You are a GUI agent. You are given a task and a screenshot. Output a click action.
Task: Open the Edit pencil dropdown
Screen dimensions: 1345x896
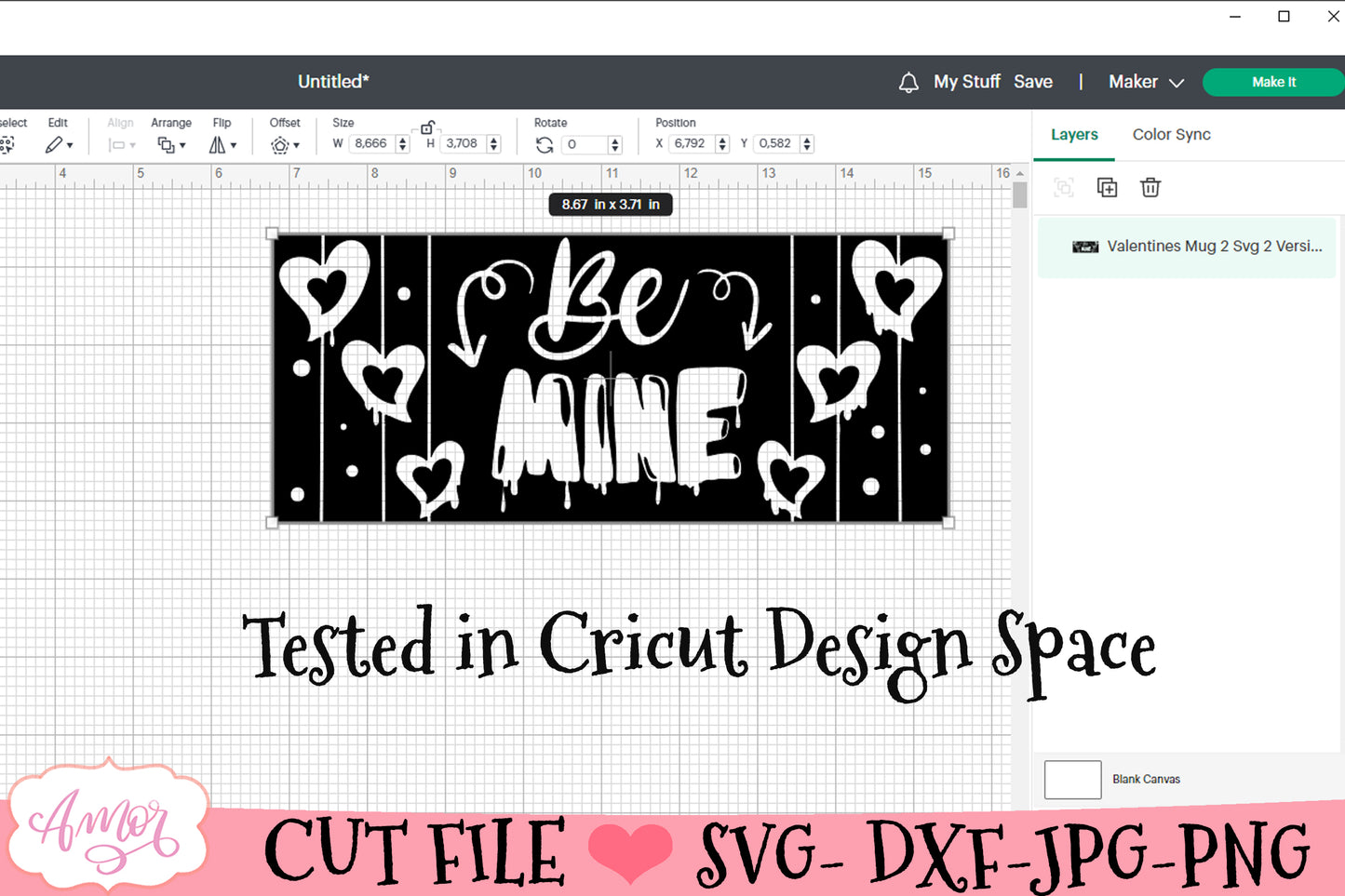(60, 144)
